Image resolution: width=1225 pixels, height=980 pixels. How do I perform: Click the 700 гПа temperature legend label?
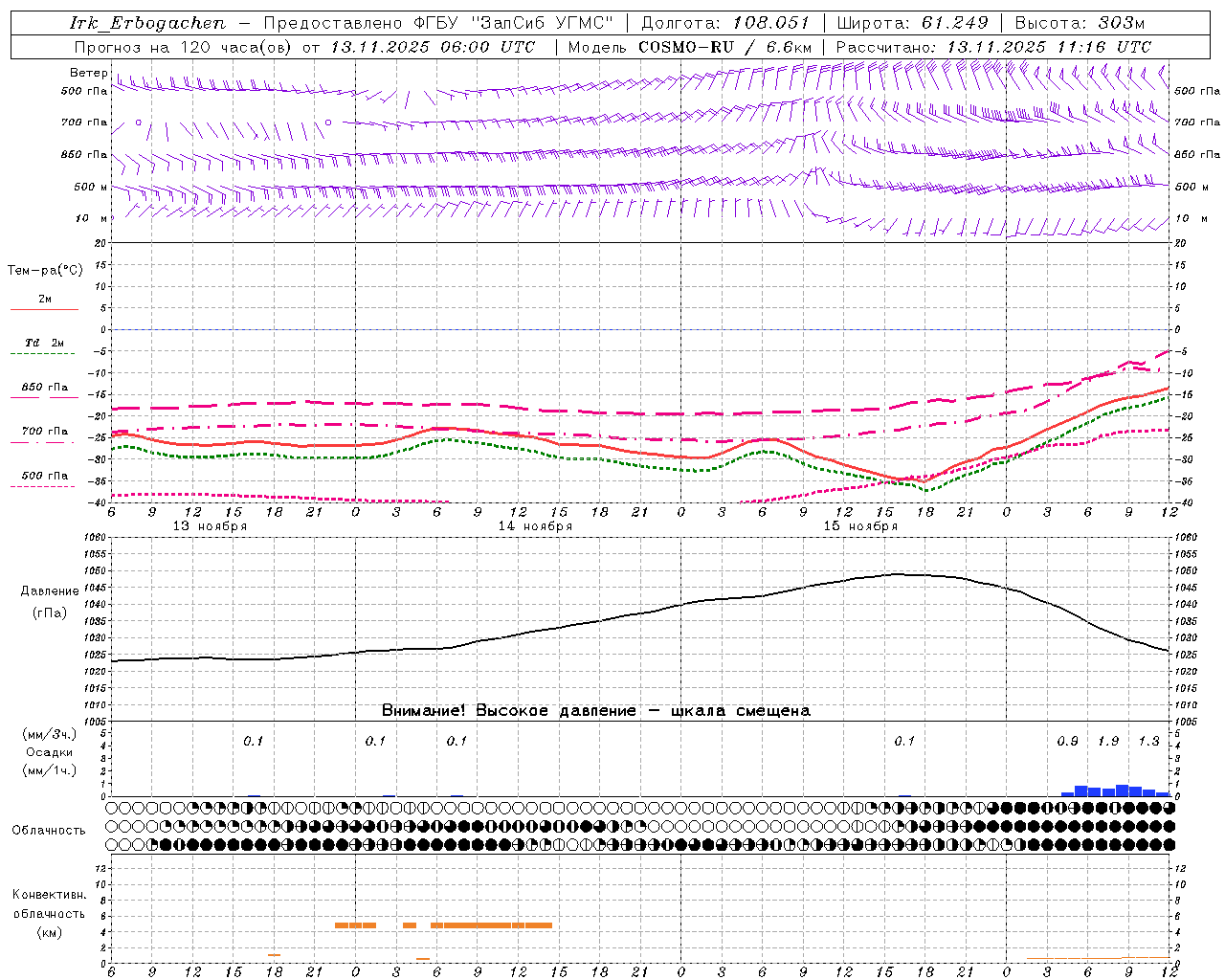tap(45, 432)
